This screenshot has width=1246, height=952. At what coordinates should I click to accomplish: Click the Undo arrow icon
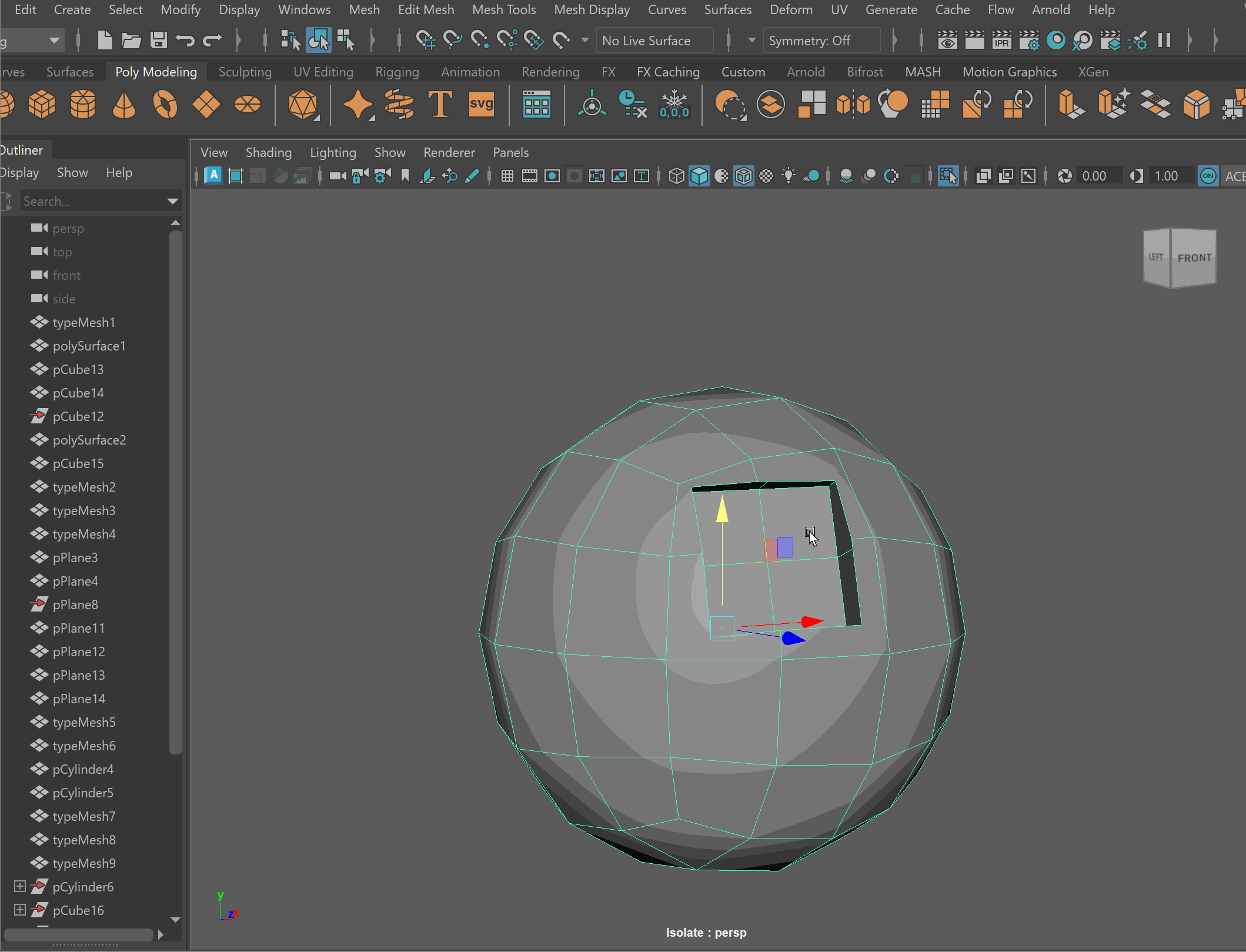(x=185, y=41)
